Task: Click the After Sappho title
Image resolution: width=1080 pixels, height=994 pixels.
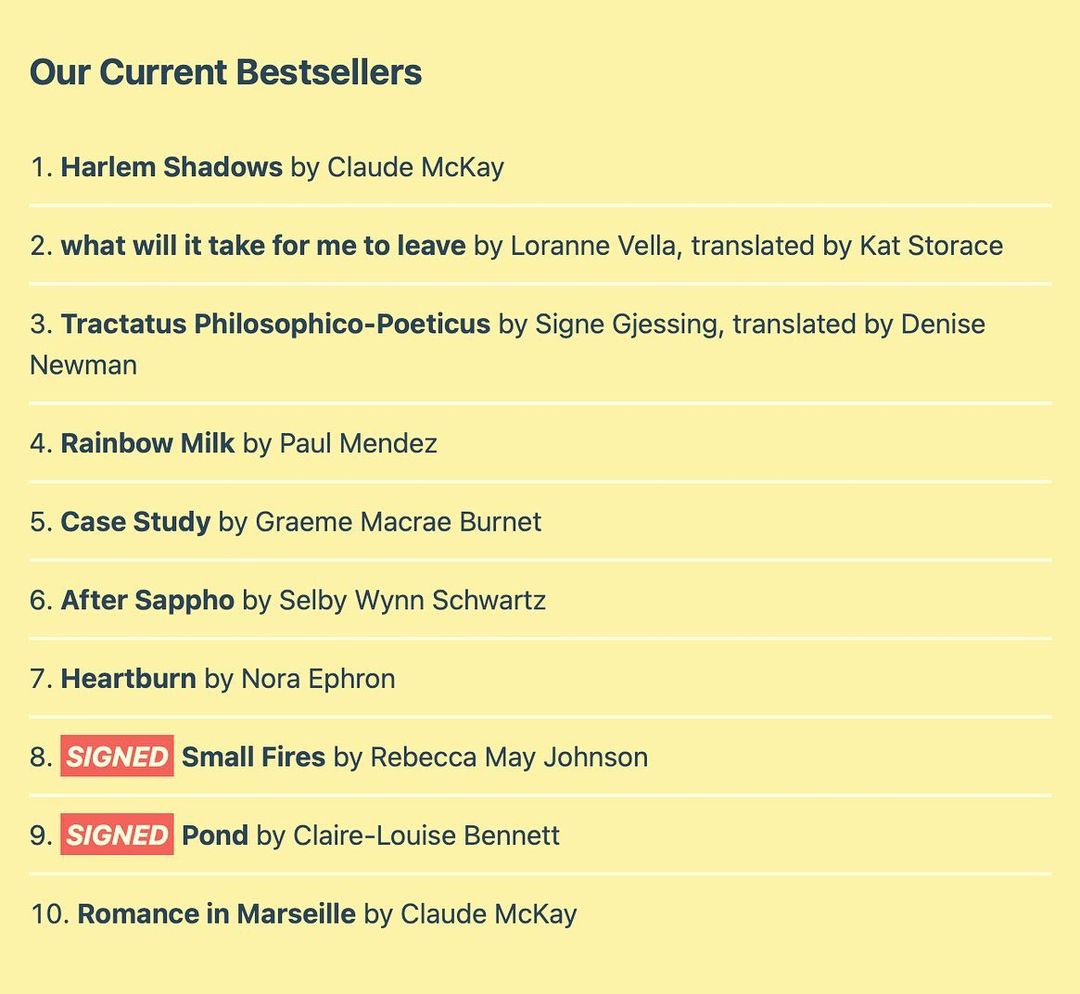Action: coord(147,600)
